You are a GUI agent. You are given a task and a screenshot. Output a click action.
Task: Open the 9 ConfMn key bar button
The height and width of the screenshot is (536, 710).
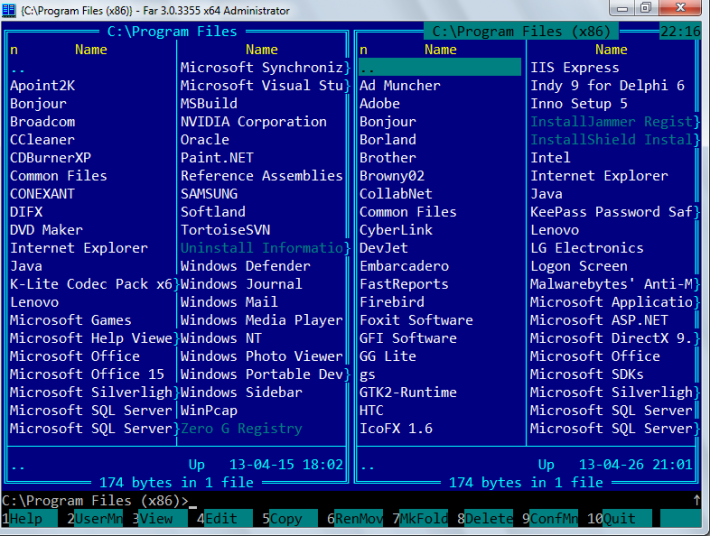(550, 518)
